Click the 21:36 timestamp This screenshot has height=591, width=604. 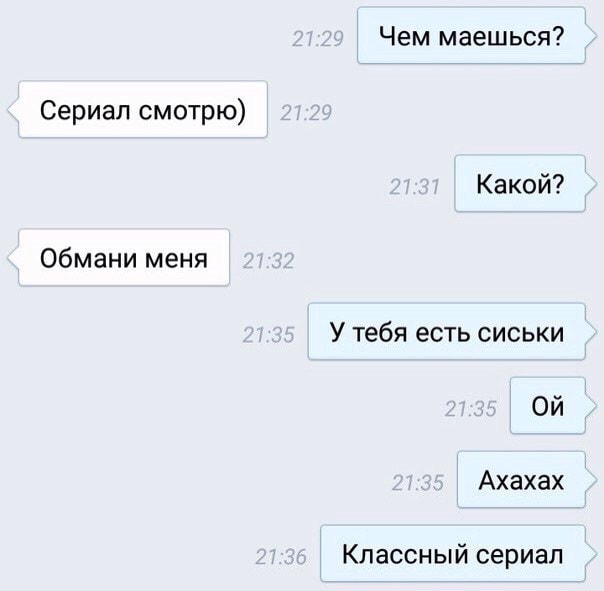point(281,557)
